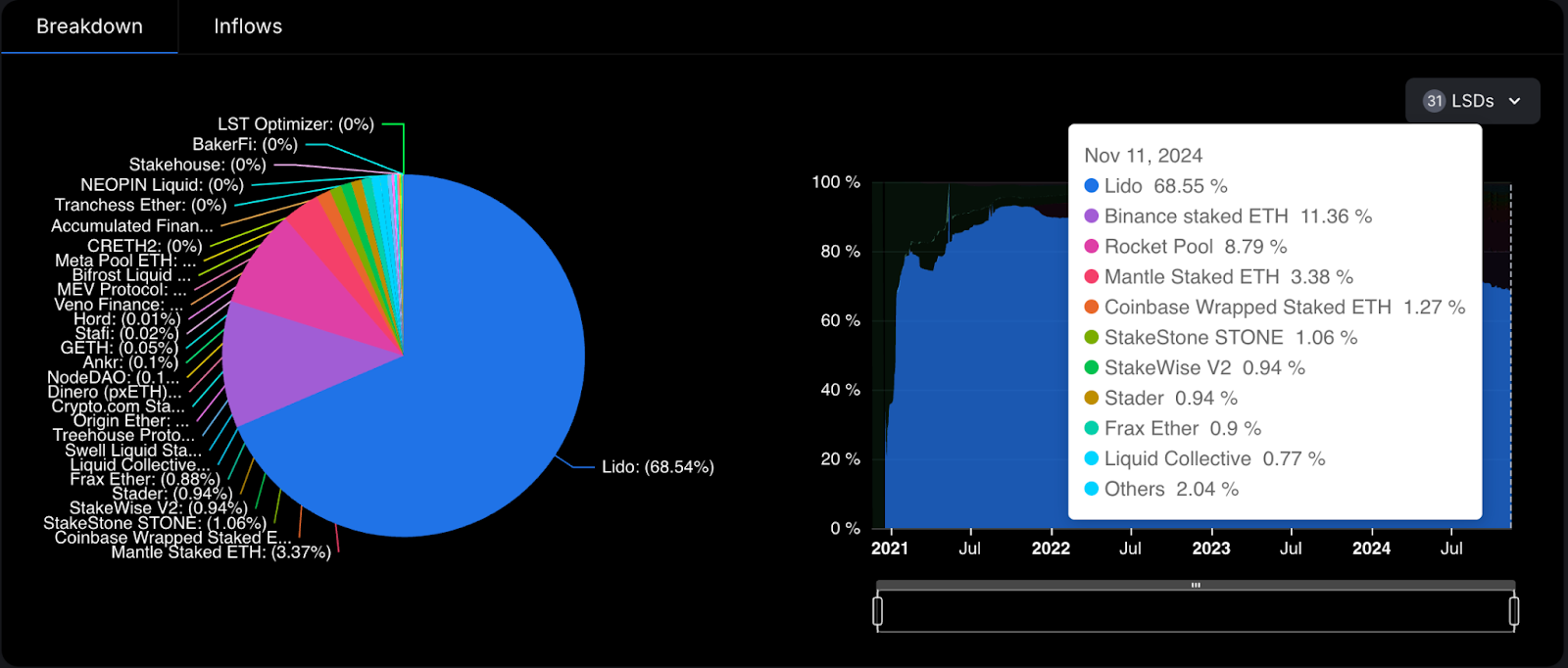Click the 2021 x-axis label
This screenshot has width=1568, height=668.
click(890, 549)
